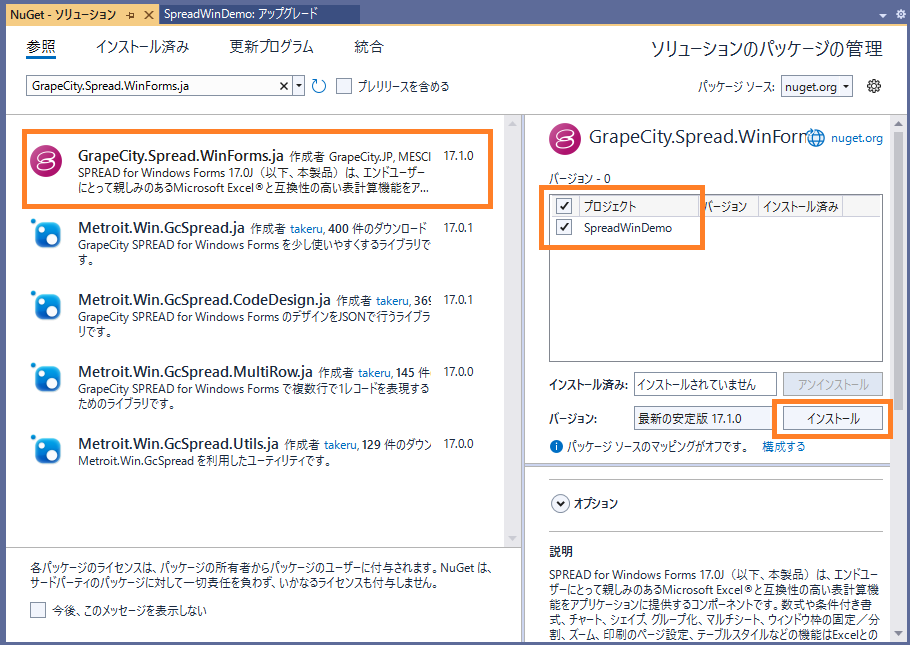Select GrapeCity.Spread.WinForms.ja package title
This screenshot has width=910, height=645.
point(180,156)
